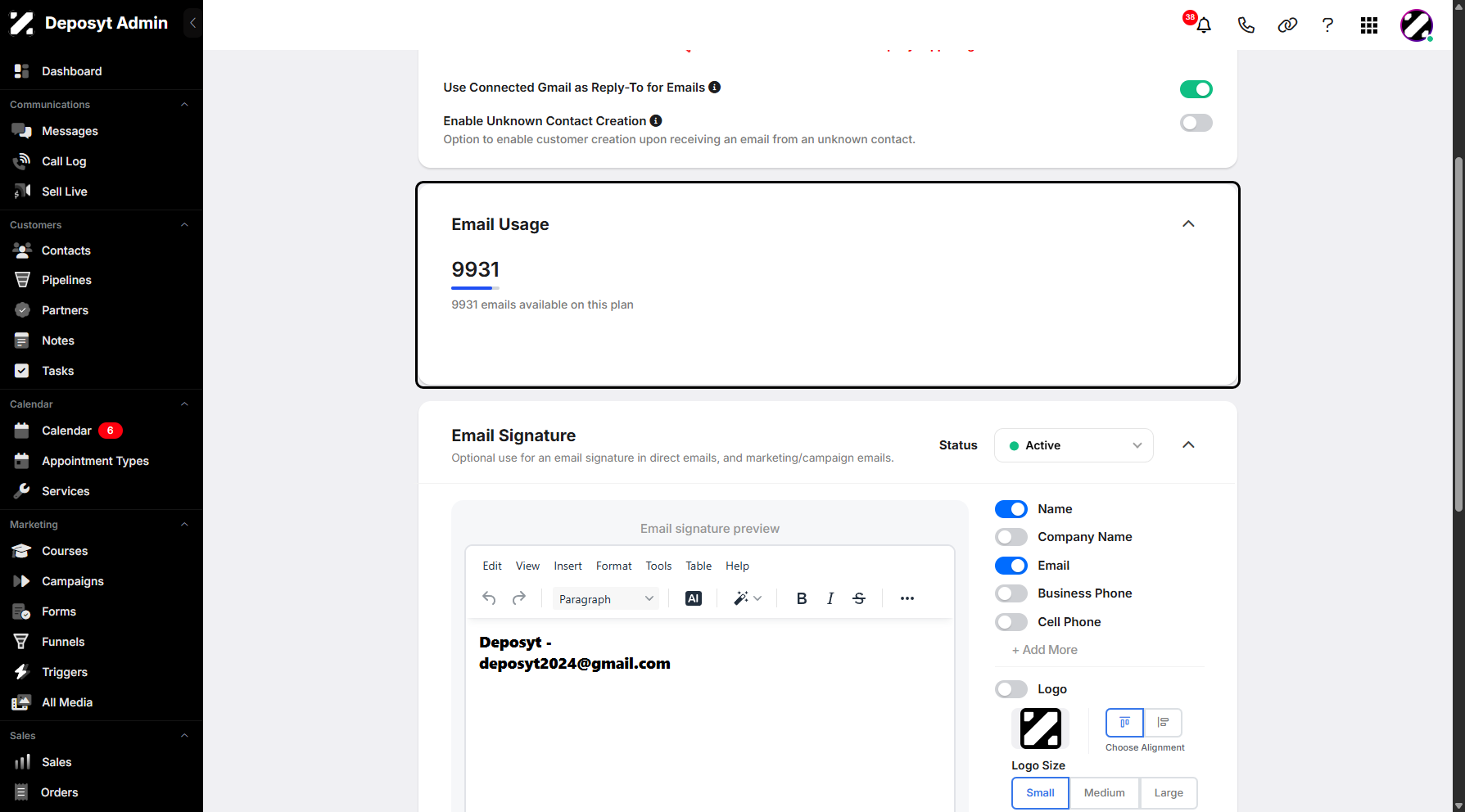Open the editor Insert menu

567,566
